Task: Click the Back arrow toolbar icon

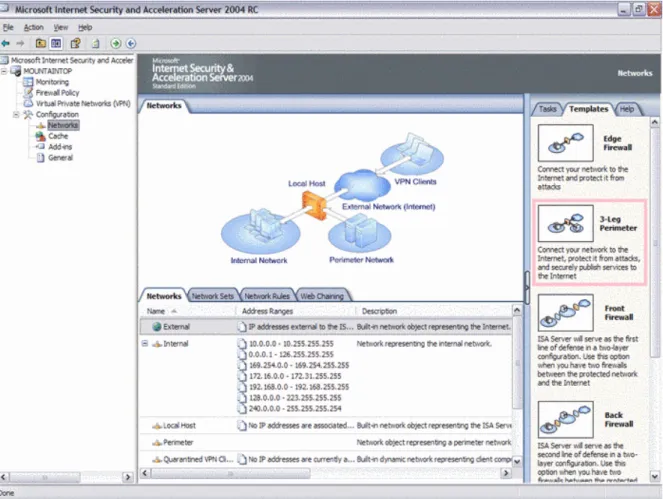Action: (x=6, y=43)
